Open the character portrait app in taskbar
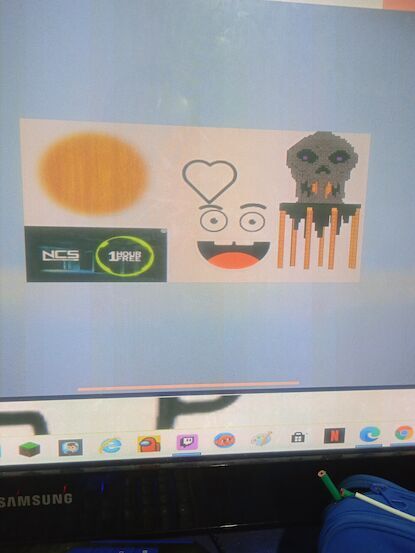The height and width of the screenshot is (553, 415). [71, 447]
